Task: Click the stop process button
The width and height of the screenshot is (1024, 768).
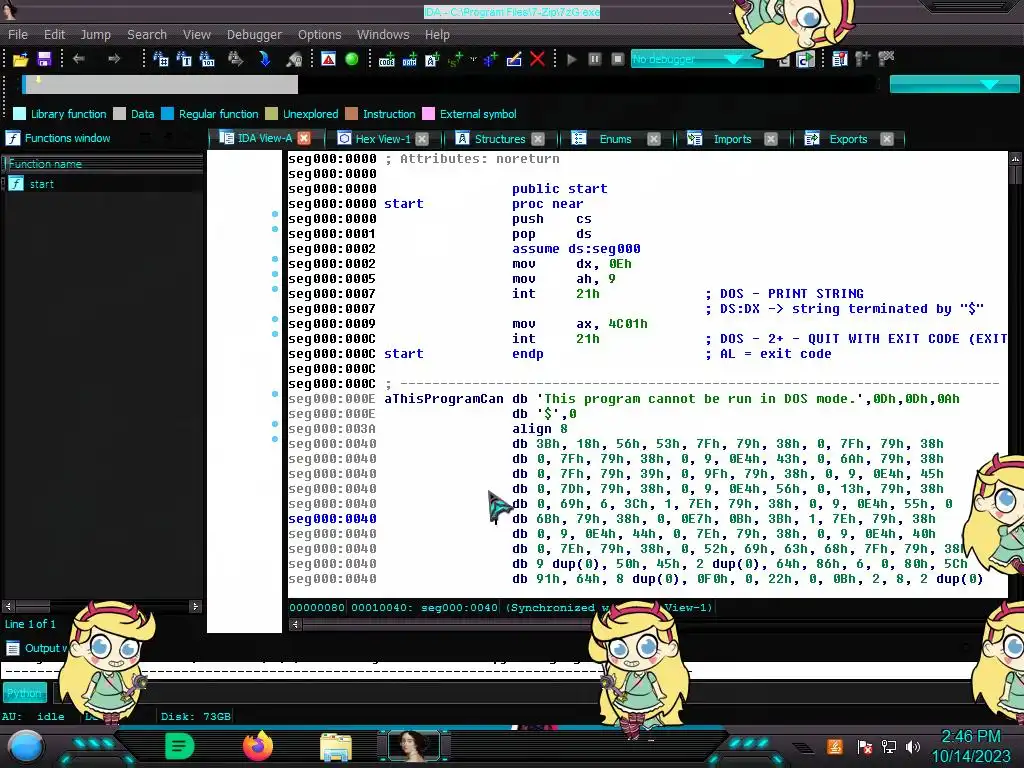Action: 617,59
